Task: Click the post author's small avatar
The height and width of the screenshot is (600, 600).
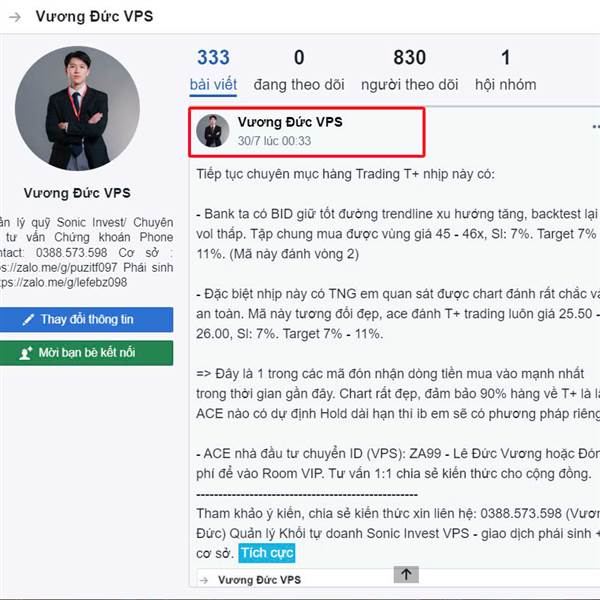Action: coord(213,130)
